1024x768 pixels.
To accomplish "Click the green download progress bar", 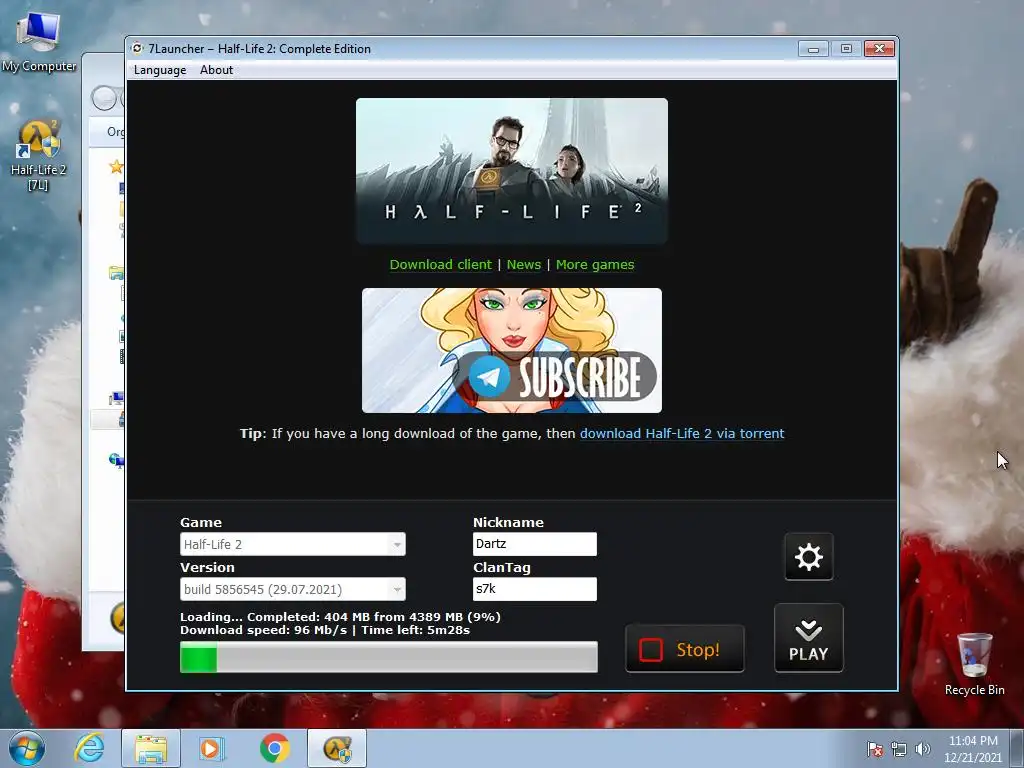I will pyautogui.click(x=389, y=657).
